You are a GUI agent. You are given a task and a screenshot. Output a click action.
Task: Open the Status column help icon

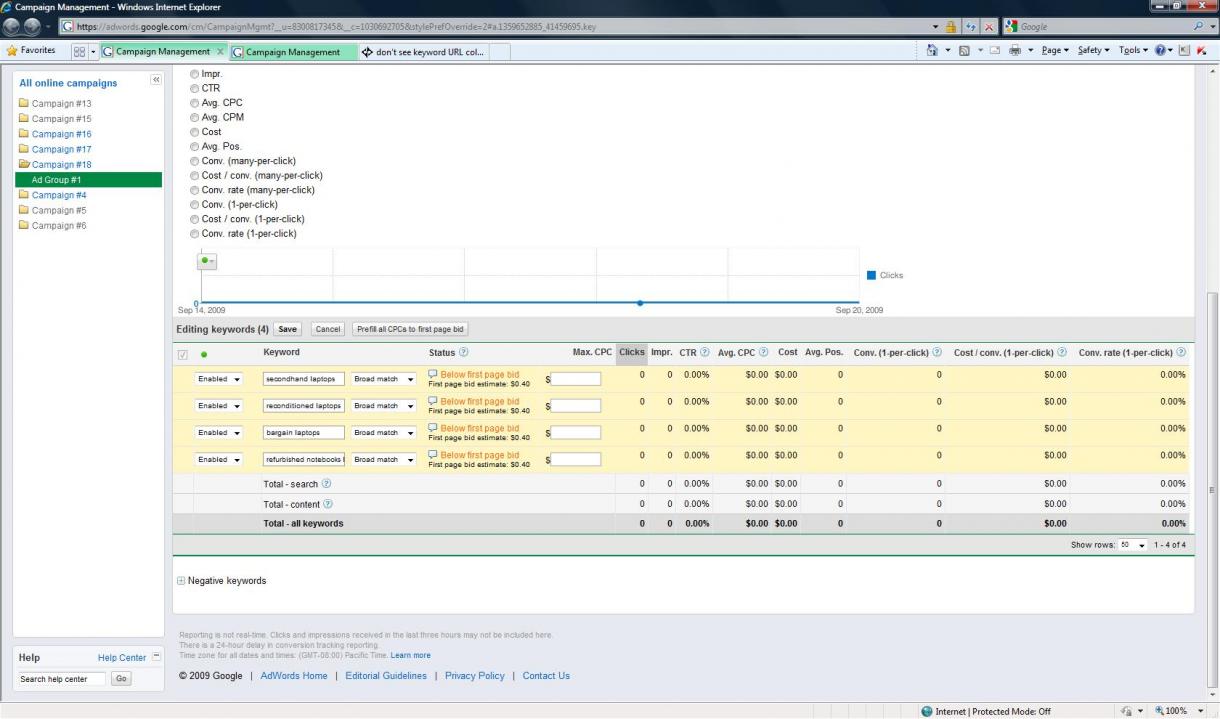click(x=463, y=352)
